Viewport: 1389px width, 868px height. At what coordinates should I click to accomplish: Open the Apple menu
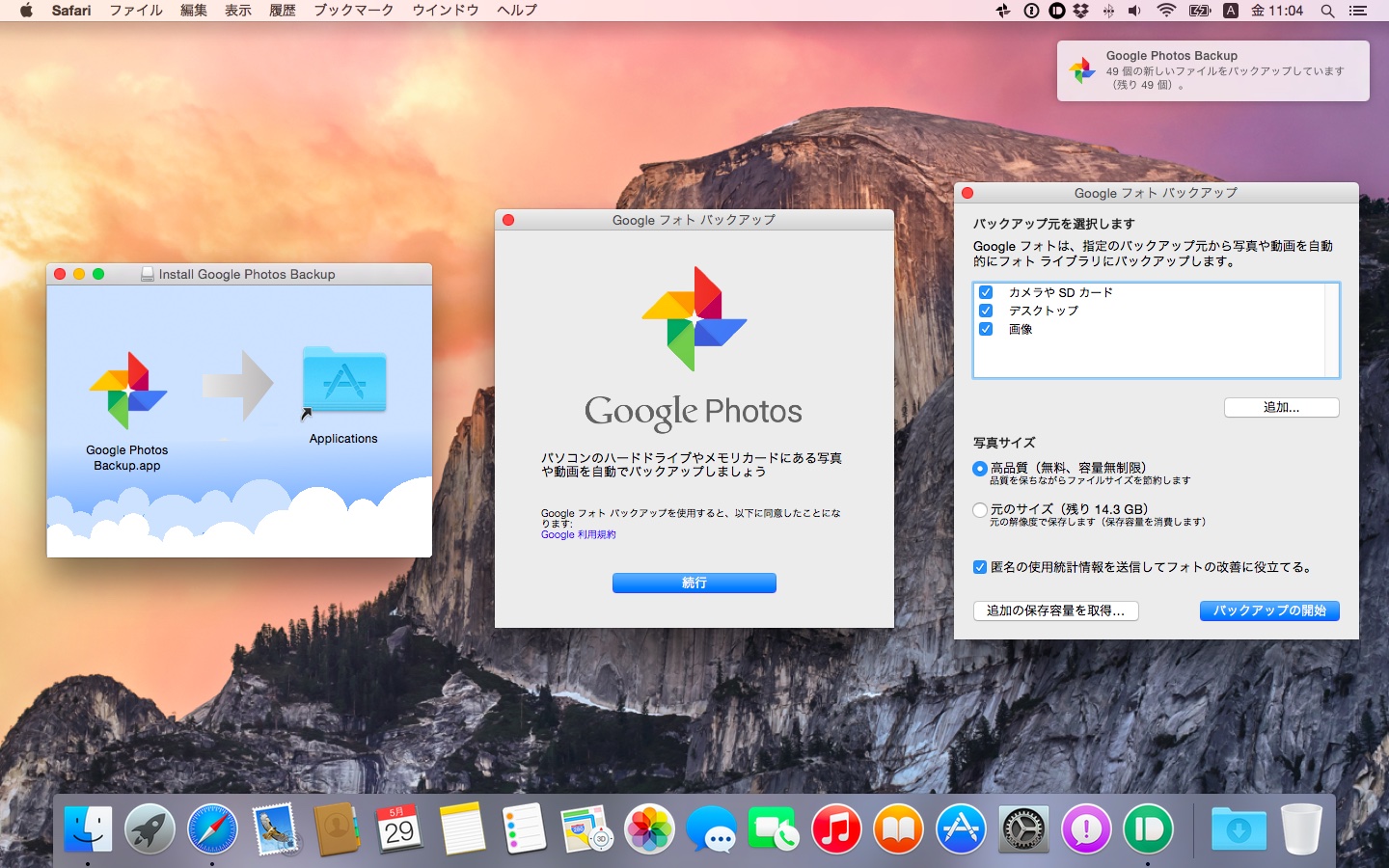26,11
